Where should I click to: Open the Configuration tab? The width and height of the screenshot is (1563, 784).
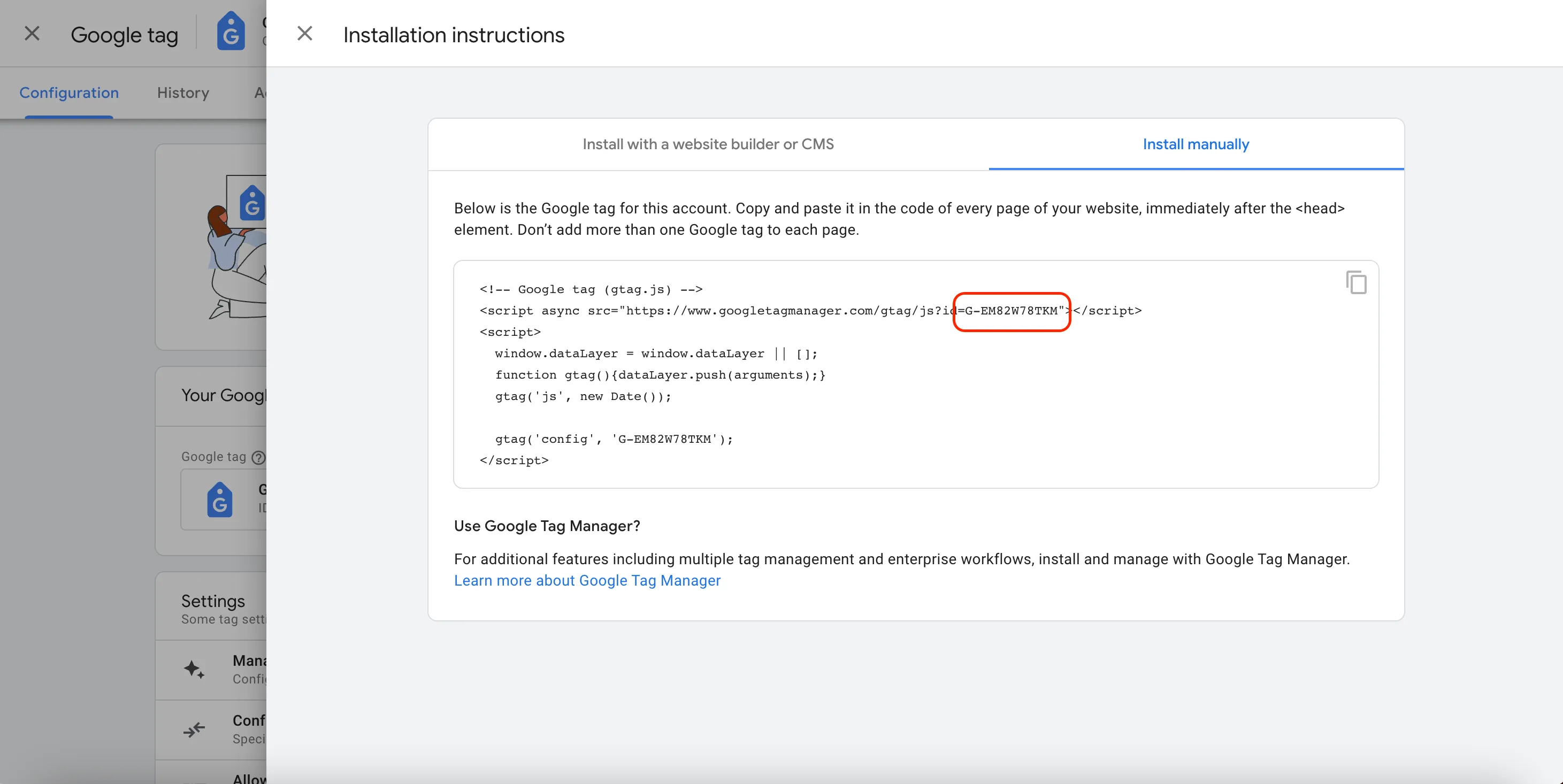point(69,93)
